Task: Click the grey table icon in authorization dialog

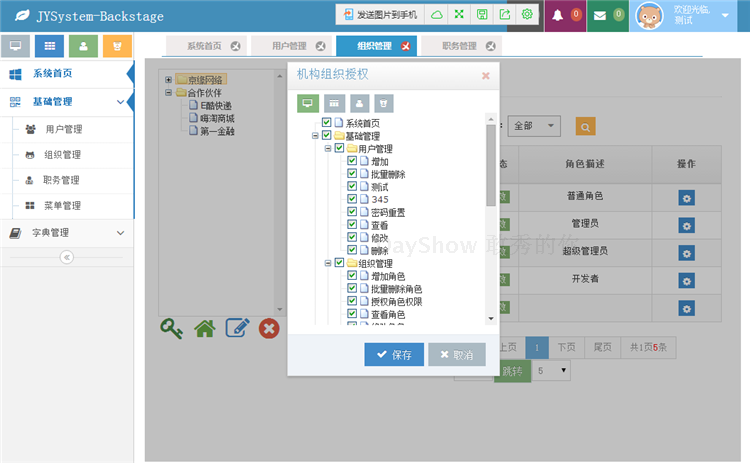Action: pos(334,103)
